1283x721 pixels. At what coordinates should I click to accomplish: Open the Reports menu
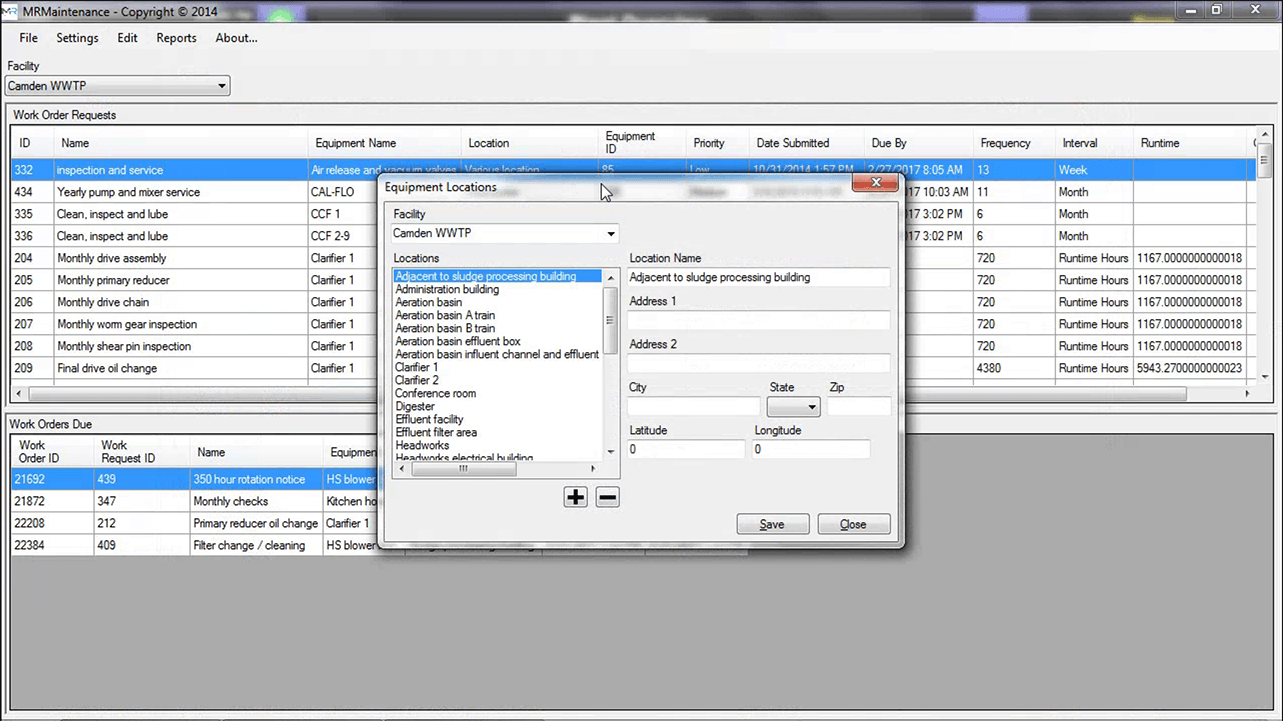coord(176,38)
